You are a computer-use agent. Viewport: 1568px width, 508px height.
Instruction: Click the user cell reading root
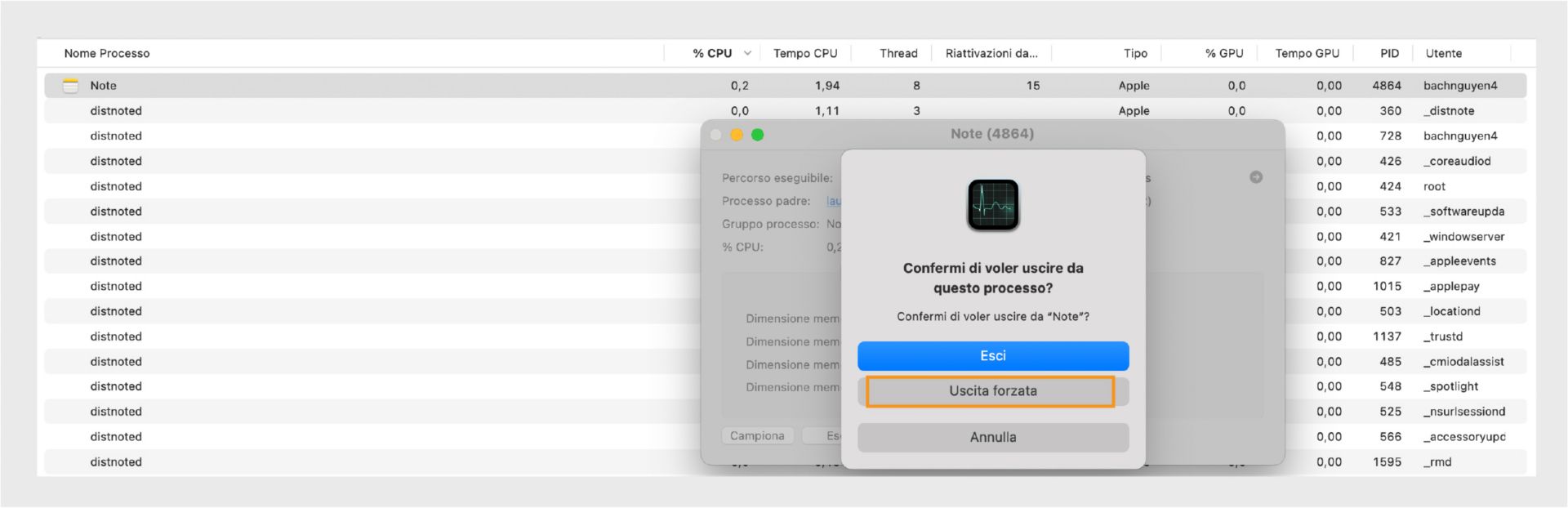(1434, 187)
